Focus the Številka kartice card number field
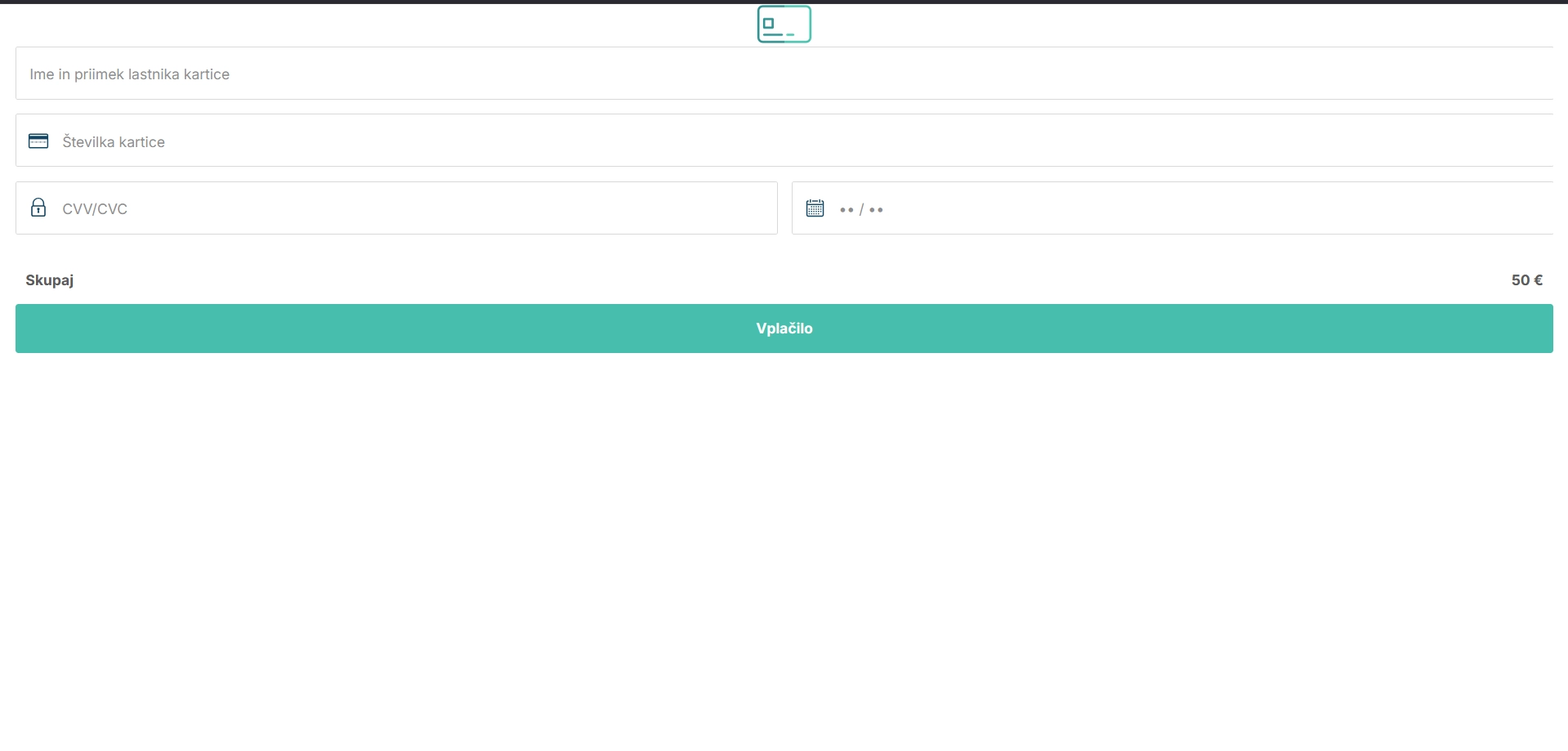 [784, 141]
